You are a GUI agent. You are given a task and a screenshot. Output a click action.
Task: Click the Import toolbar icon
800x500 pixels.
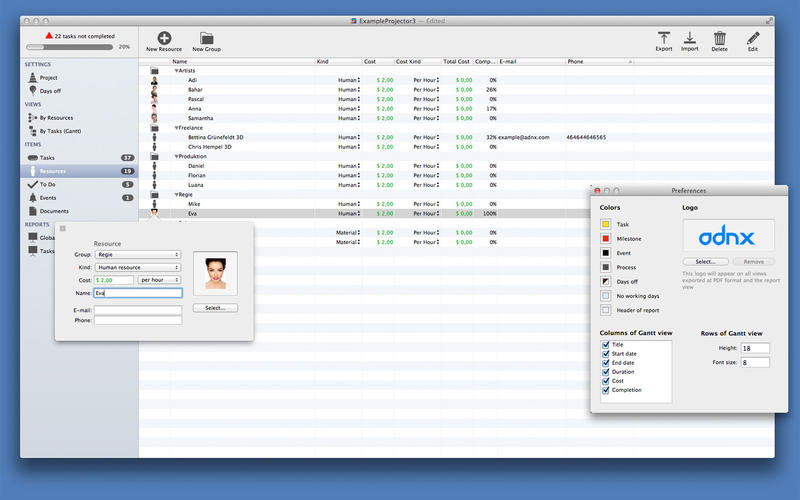pyautogui.click(x=689, y=38)
